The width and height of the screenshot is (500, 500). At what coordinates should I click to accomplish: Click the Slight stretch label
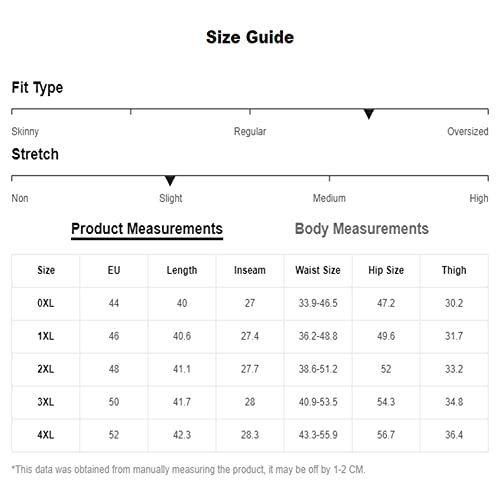pyautogui.click(x=171, y=198)
